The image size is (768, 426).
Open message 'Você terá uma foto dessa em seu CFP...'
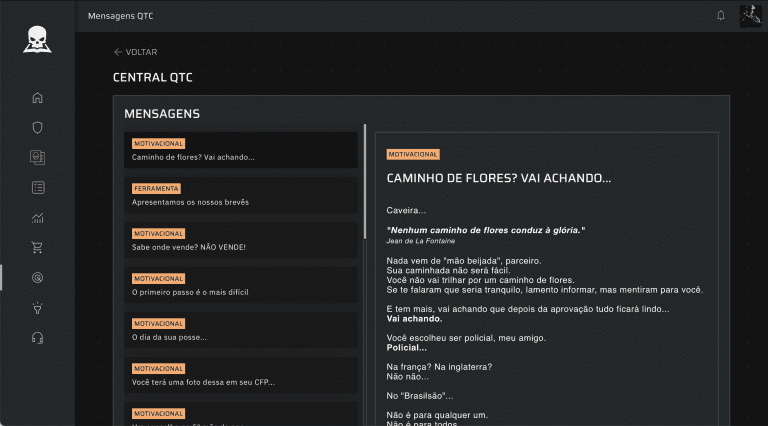240,375
